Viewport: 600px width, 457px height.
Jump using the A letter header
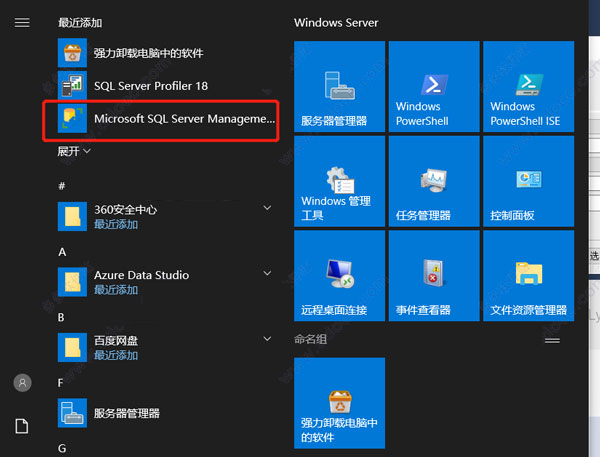point(62,252)
